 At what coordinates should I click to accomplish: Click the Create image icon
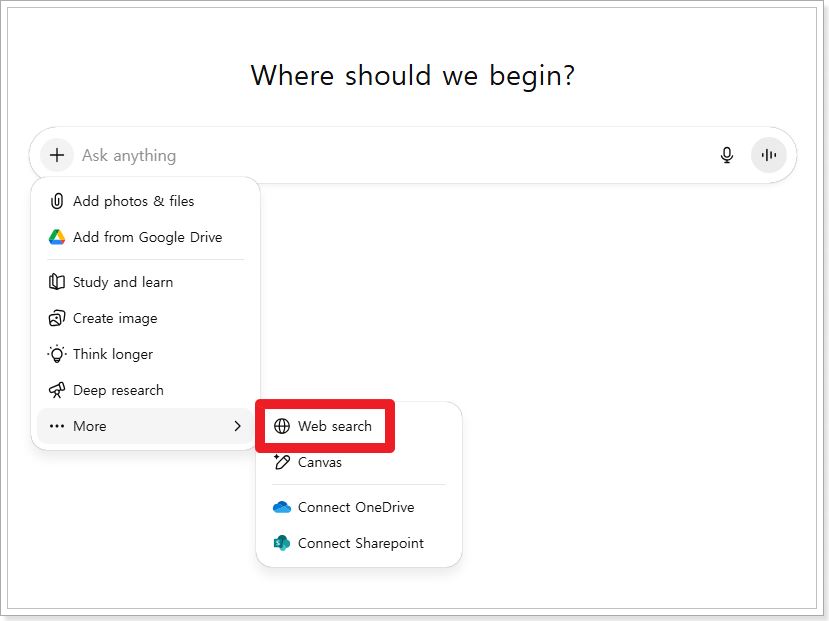coord(57,318)
